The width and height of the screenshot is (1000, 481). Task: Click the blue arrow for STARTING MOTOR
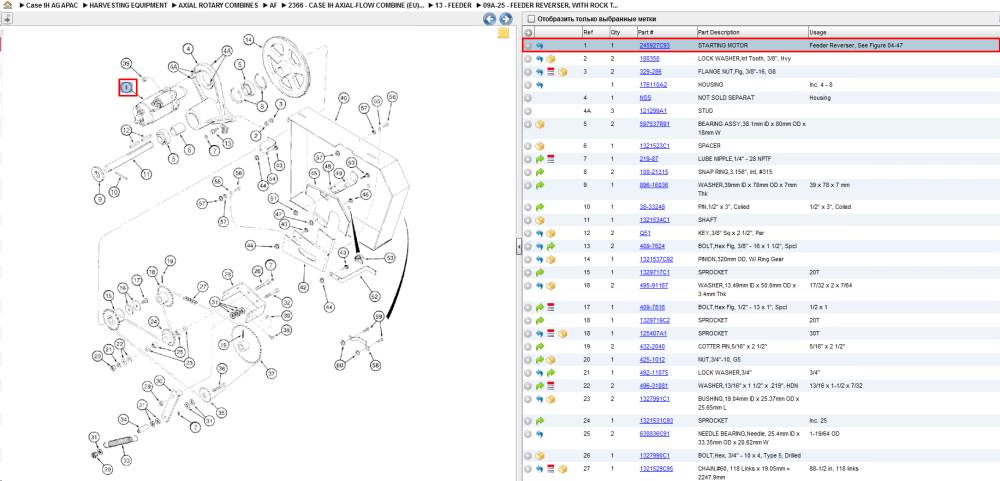click(x=540, y=46)
